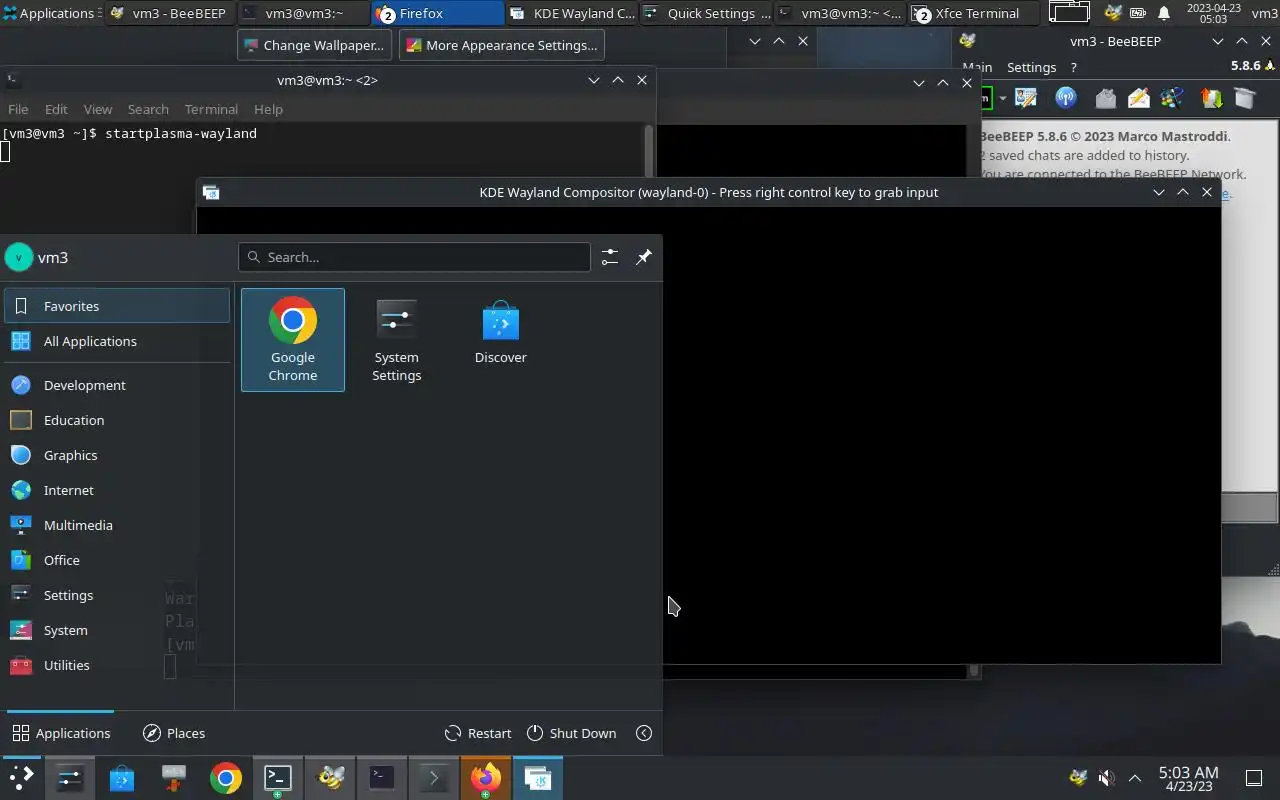Image resolution: width=1280 pixels, height=800 pixels.
Task: Click Firefox icon in Plasma taskbar
Action: (x=485, y=778)
